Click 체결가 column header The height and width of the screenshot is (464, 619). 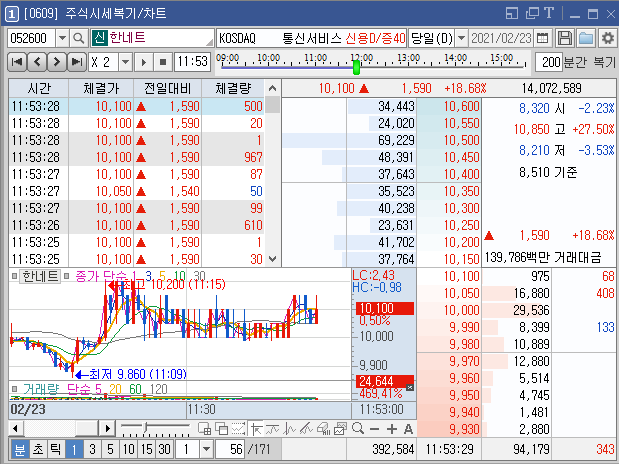101,88
